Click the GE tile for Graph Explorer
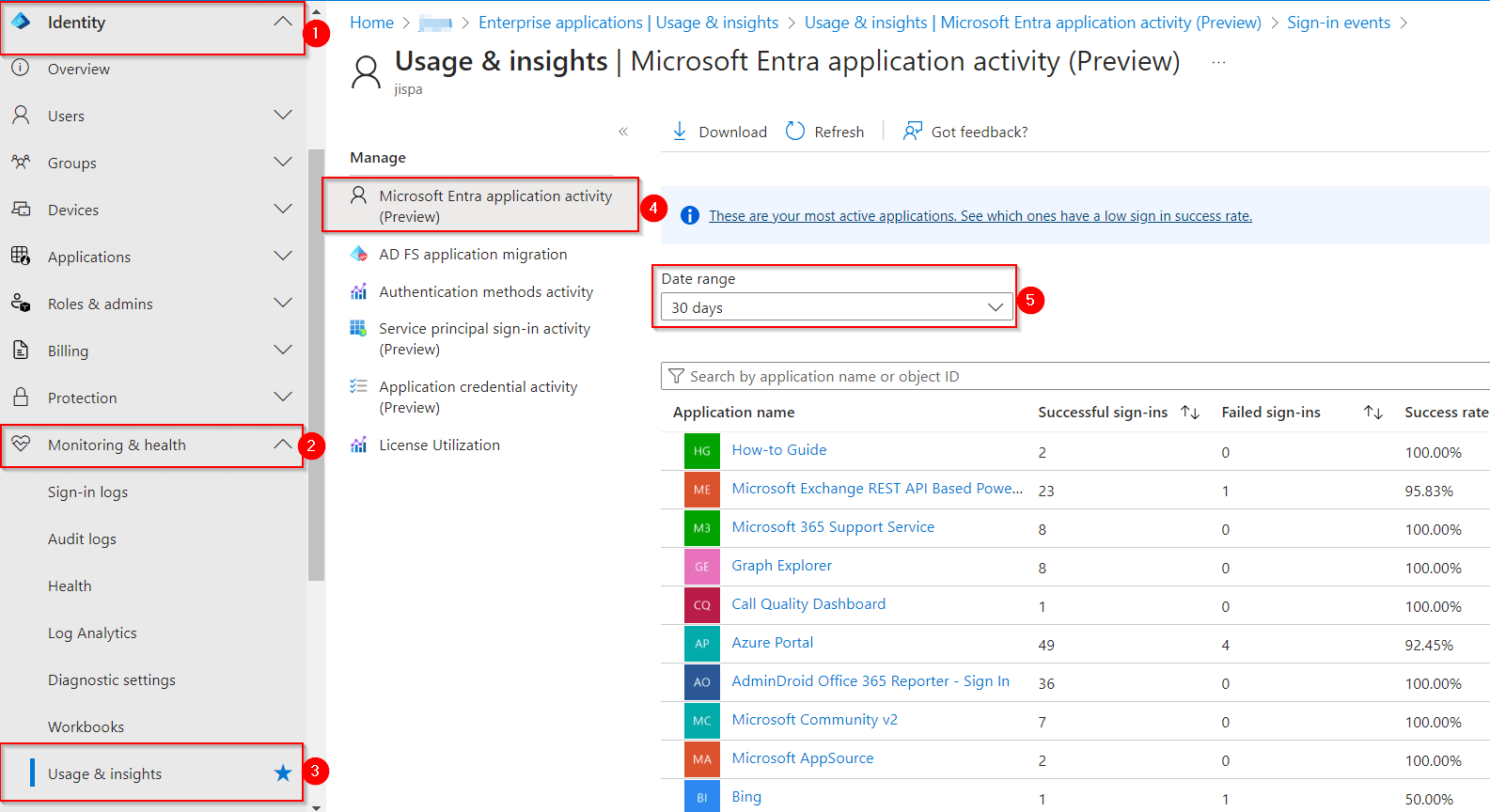Screen dimensions: 1490x812 click(x=702, y=567)
